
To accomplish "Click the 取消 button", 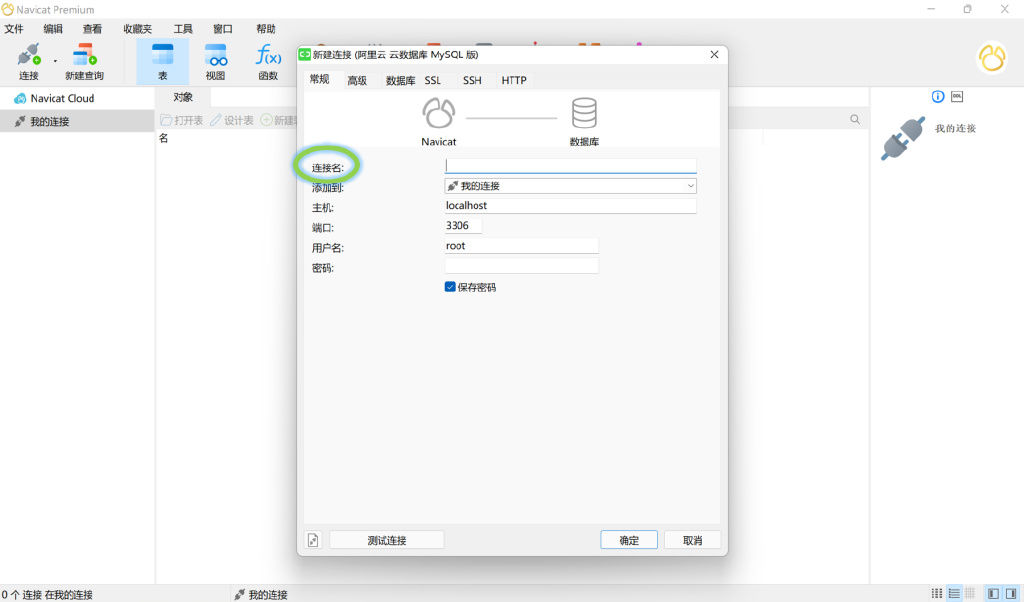I will pos(692,540).
